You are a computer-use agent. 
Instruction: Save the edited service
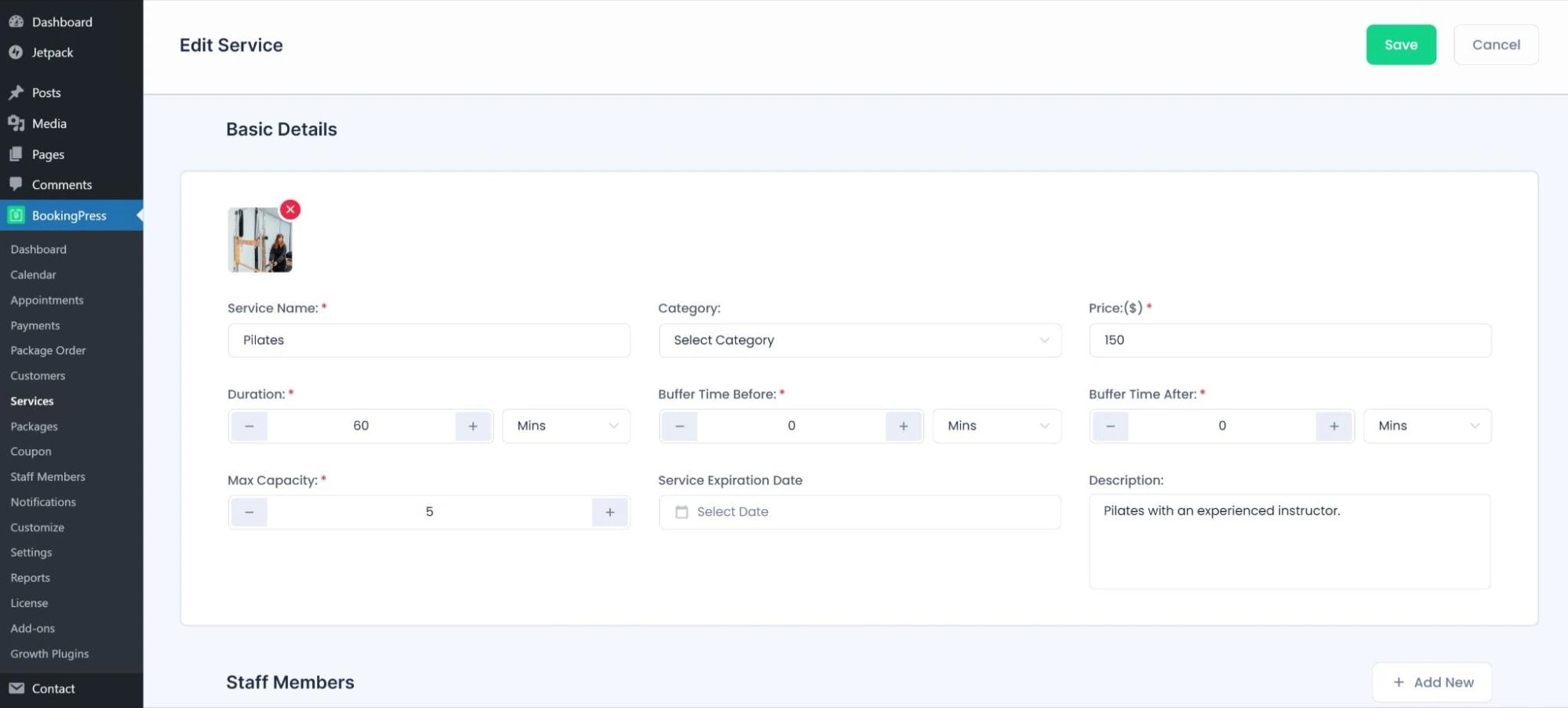[1401, 45]
